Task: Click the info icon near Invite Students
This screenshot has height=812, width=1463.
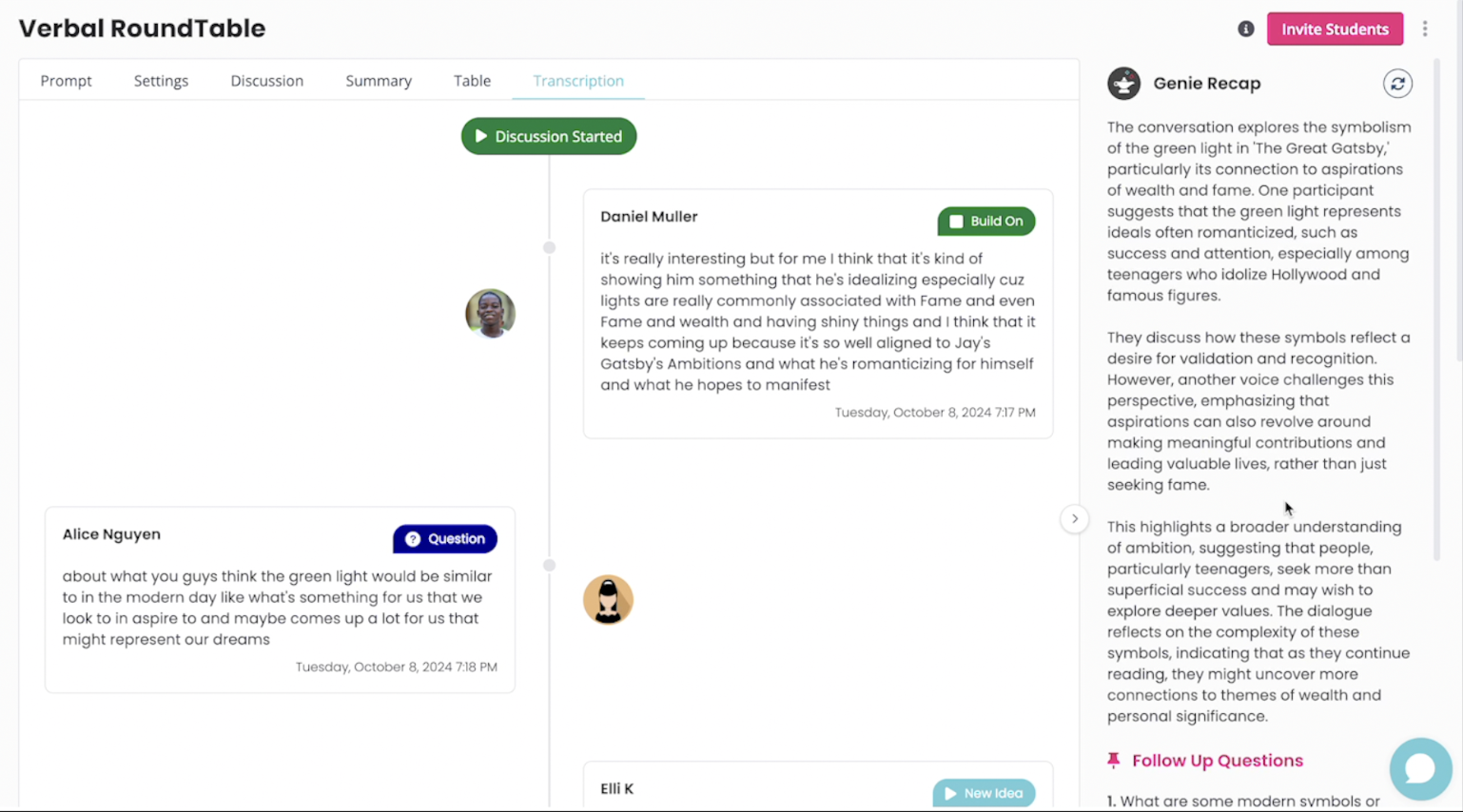Action: 1245,29
